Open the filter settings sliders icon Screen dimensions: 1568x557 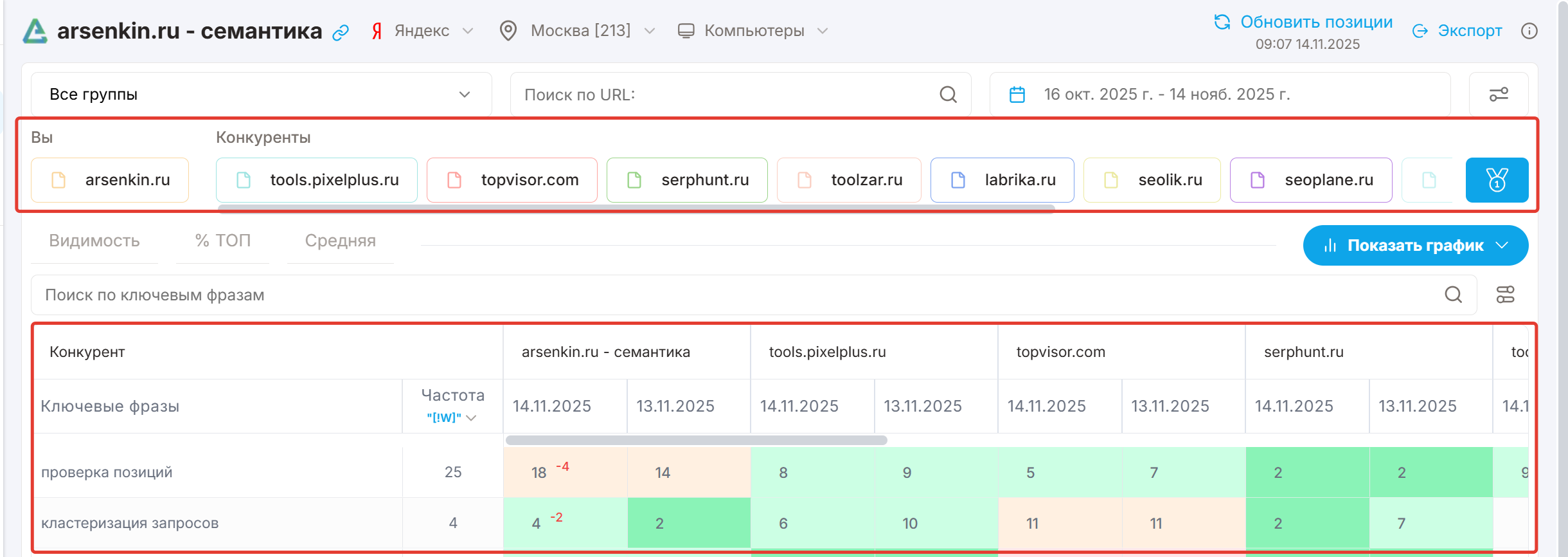tap(1499, 95)
